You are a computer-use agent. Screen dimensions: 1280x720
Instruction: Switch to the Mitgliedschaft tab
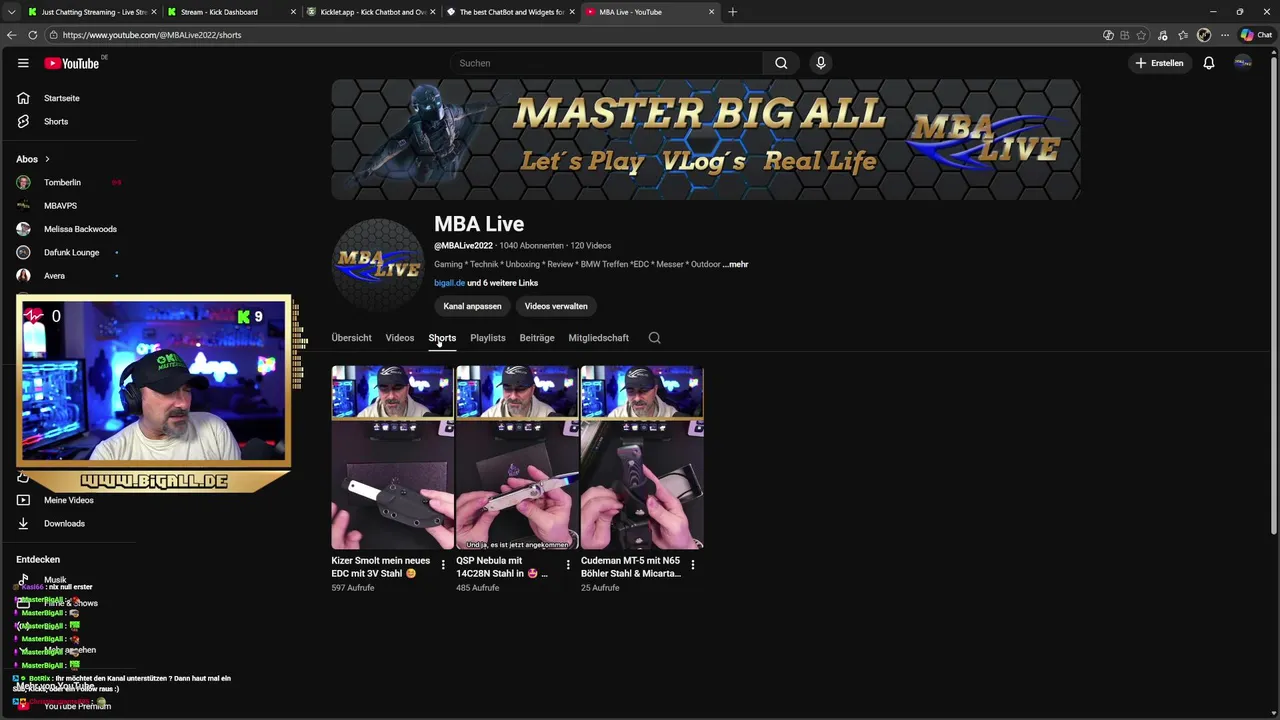click(x=599, y=338)
